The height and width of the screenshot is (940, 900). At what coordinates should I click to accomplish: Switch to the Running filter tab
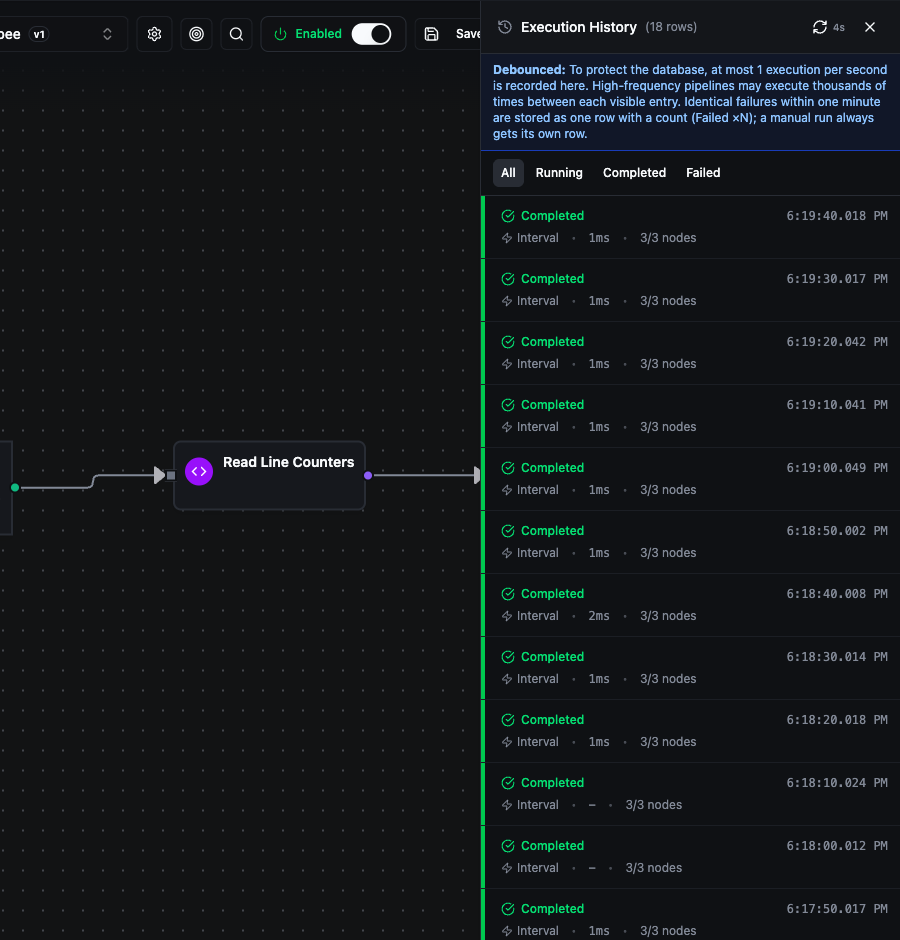[559, 173]
